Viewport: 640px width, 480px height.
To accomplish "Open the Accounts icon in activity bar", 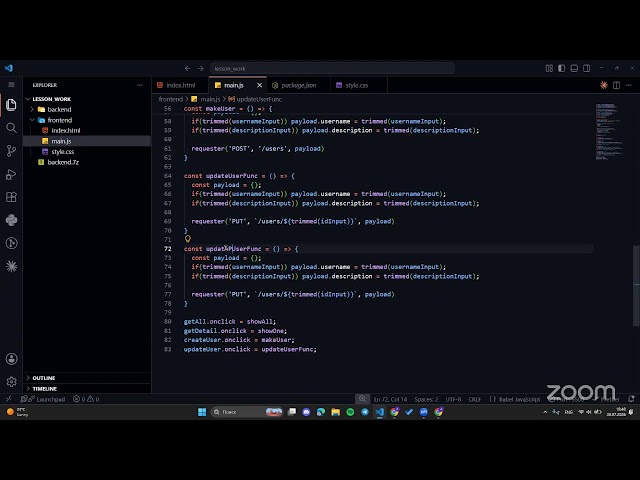I will pyautogui.click(x=11, y=359).
